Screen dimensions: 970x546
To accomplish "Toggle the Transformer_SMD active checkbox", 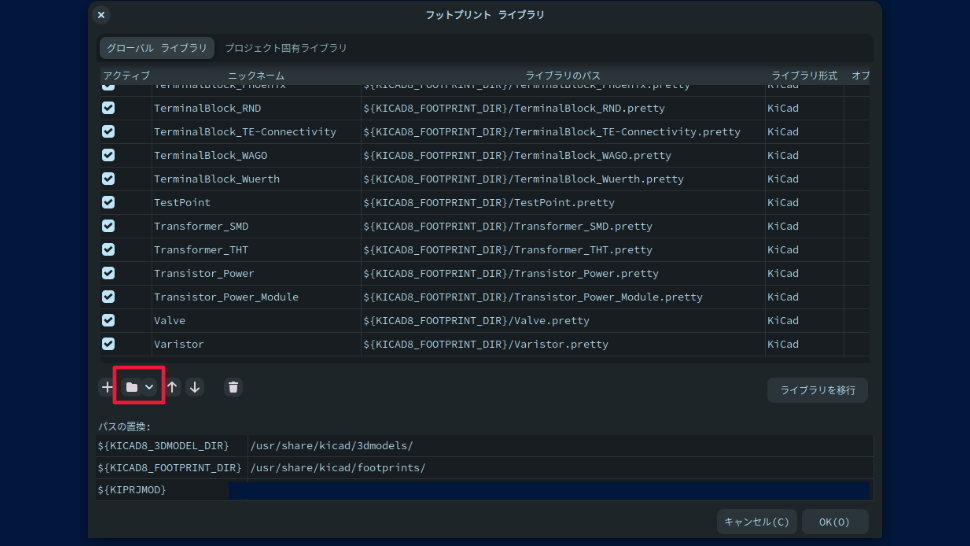I will pyautogui.click(x=108, y=226).
